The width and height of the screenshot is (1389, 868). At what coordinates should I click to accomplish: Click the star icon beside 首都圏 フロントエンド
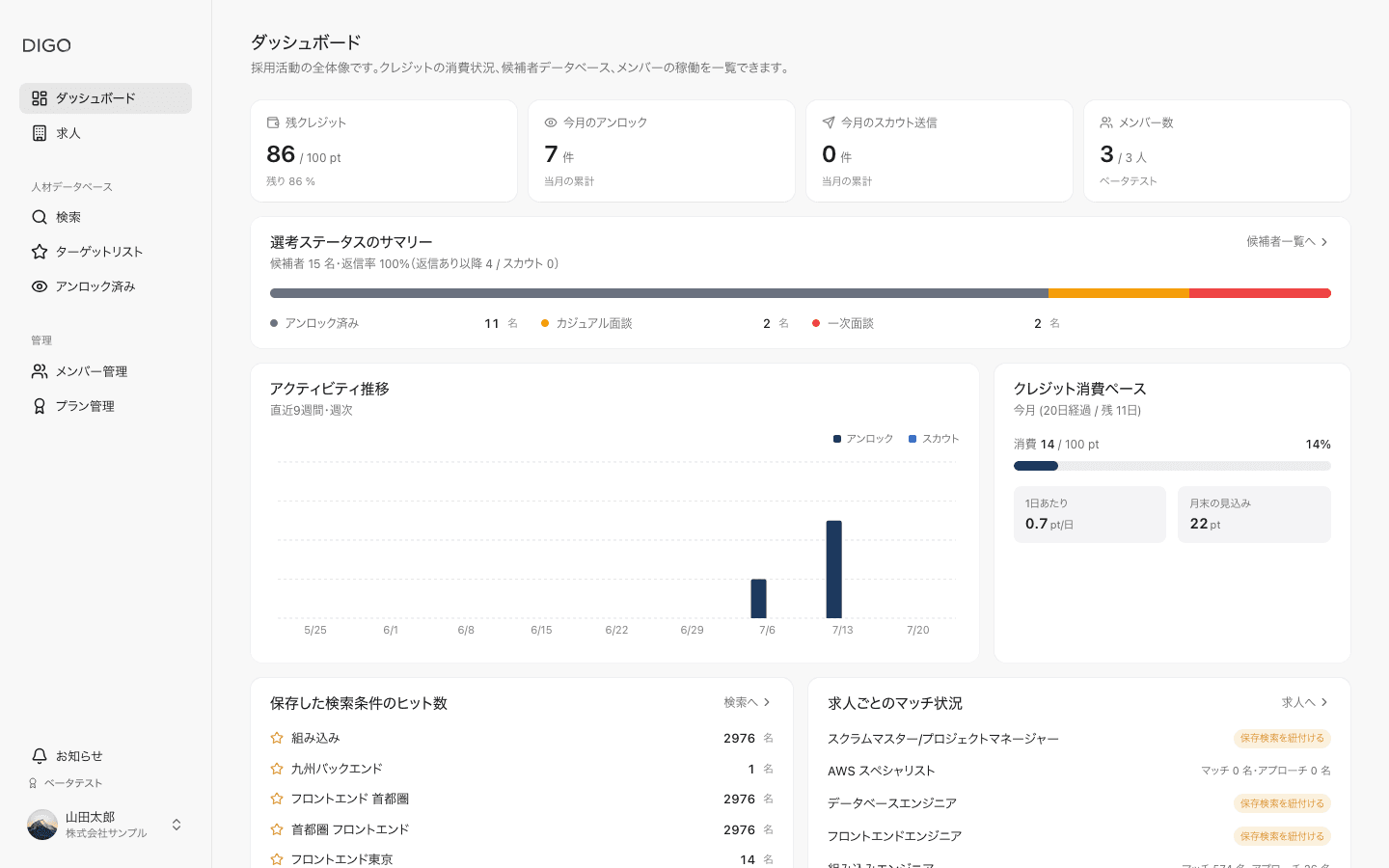click(277, 829)
